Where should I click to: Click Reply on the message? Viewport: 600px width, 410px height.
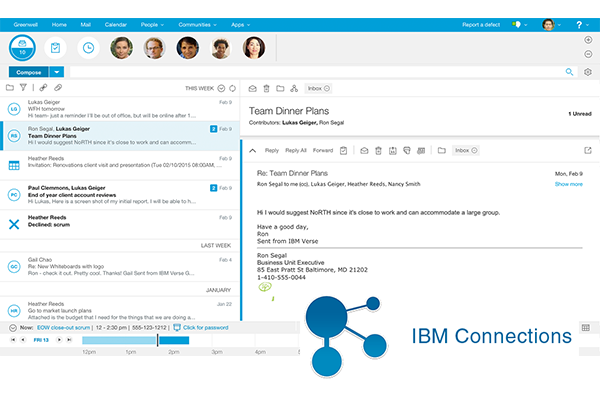point(272,150)
